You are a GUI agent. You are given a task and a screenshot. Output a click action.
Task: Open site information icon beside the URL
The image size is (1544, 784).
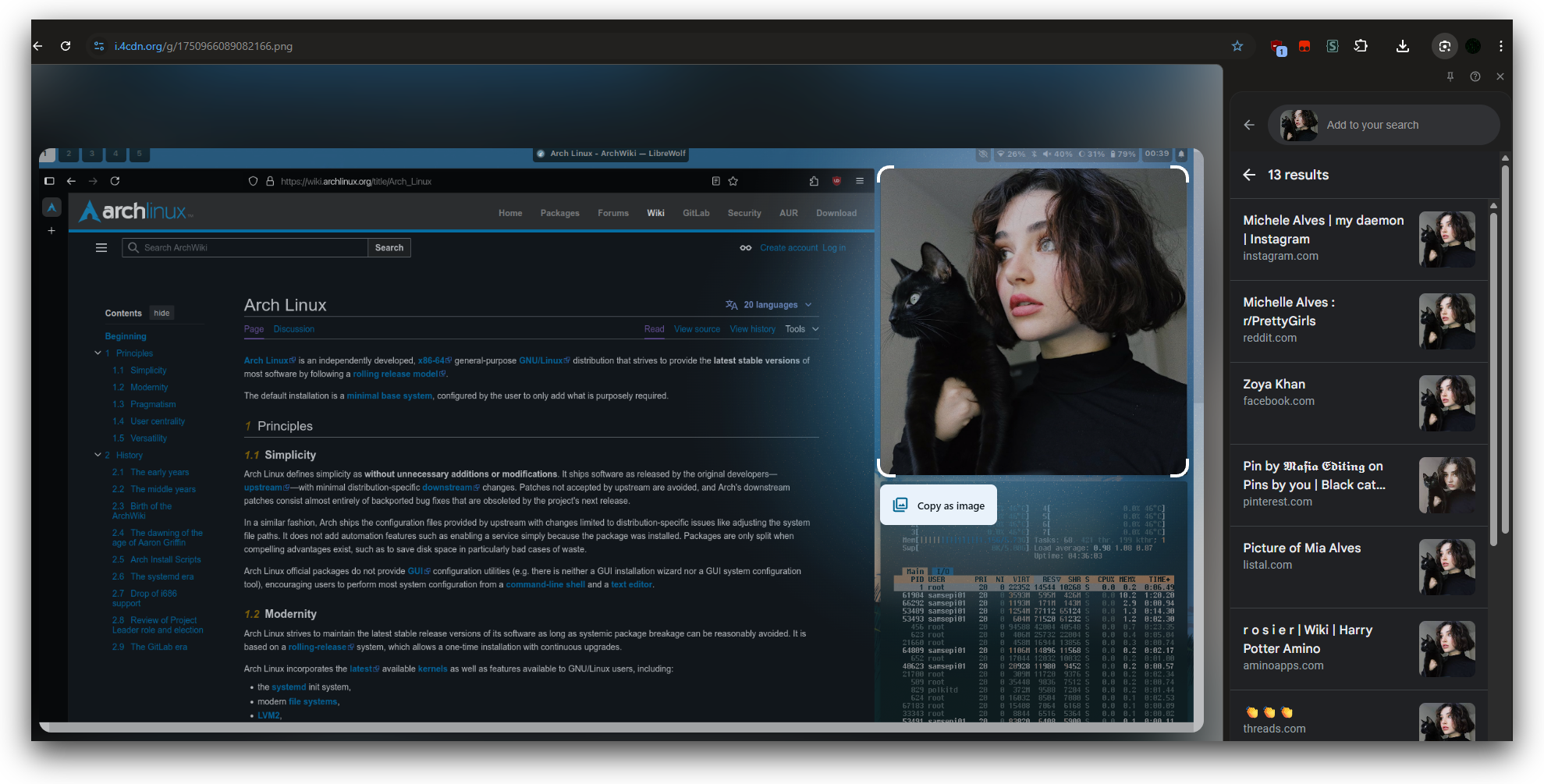pyautogui.click(x=99, y=46)
